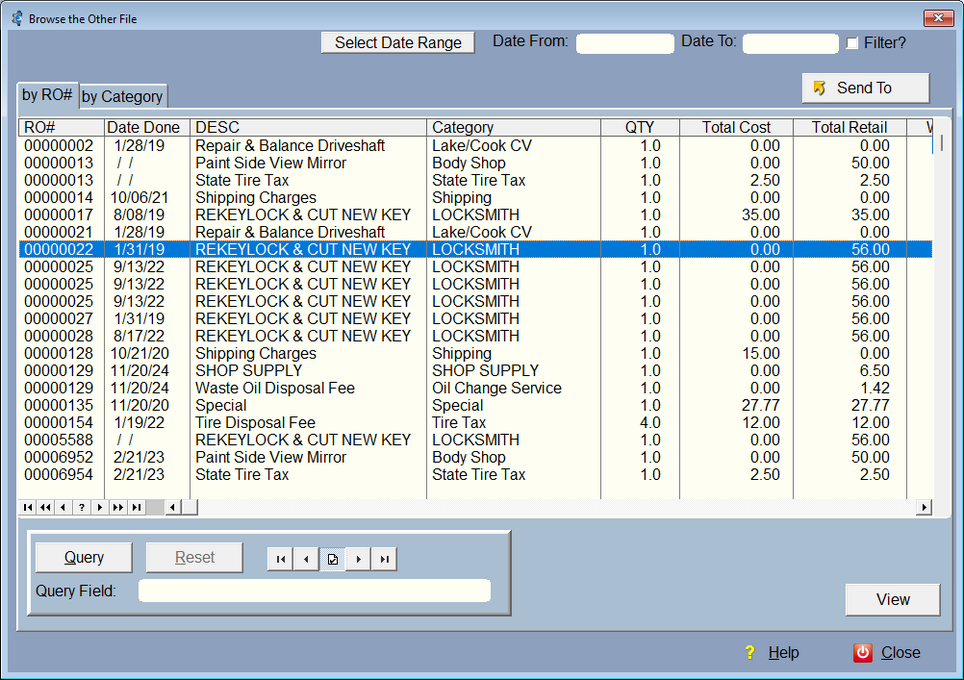Select RO 00005588 REKEYLOCK row

pyautogui.click(x=476, y=440)
